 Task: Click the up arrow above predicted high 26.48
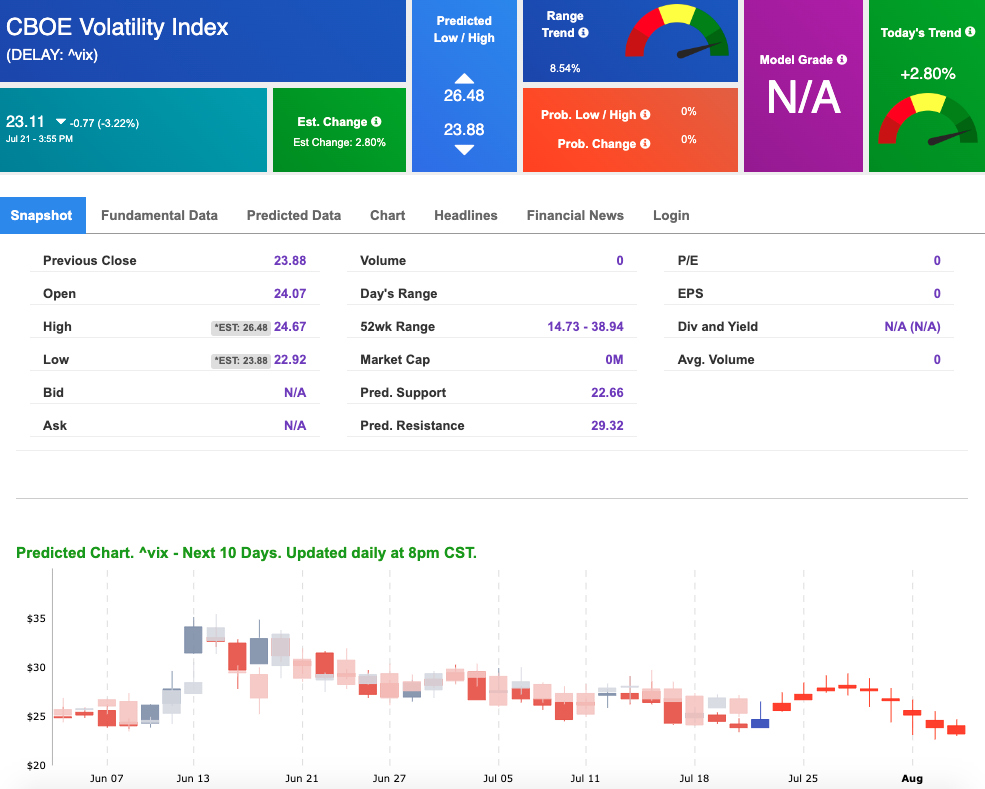(x=464, y=79)
